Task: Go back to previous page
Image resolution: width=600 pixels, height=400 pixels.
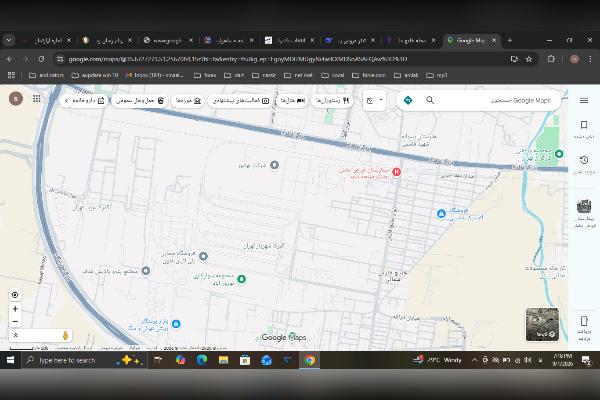Action: (x=10, y=59)
